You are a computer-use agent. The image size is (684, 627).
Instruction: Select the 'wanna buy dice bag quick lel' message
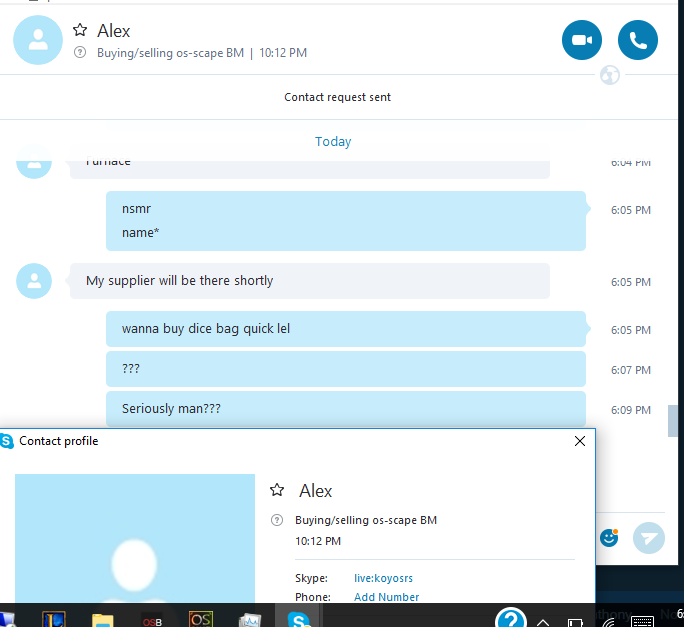(346, 329)
